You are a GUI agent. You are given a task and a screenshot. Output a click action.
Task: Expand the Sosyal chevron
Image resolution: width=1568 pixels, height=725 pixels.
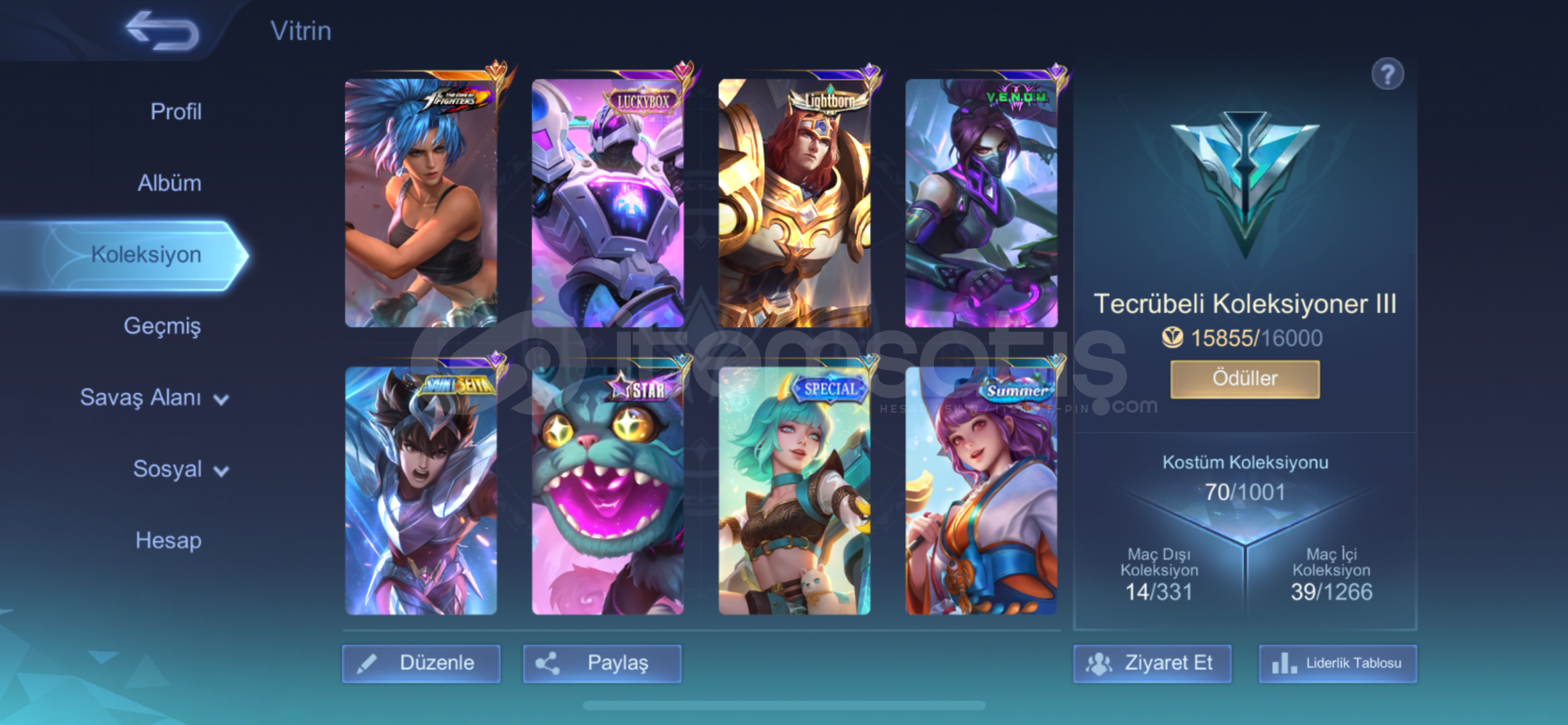click(x=221, y=471)
